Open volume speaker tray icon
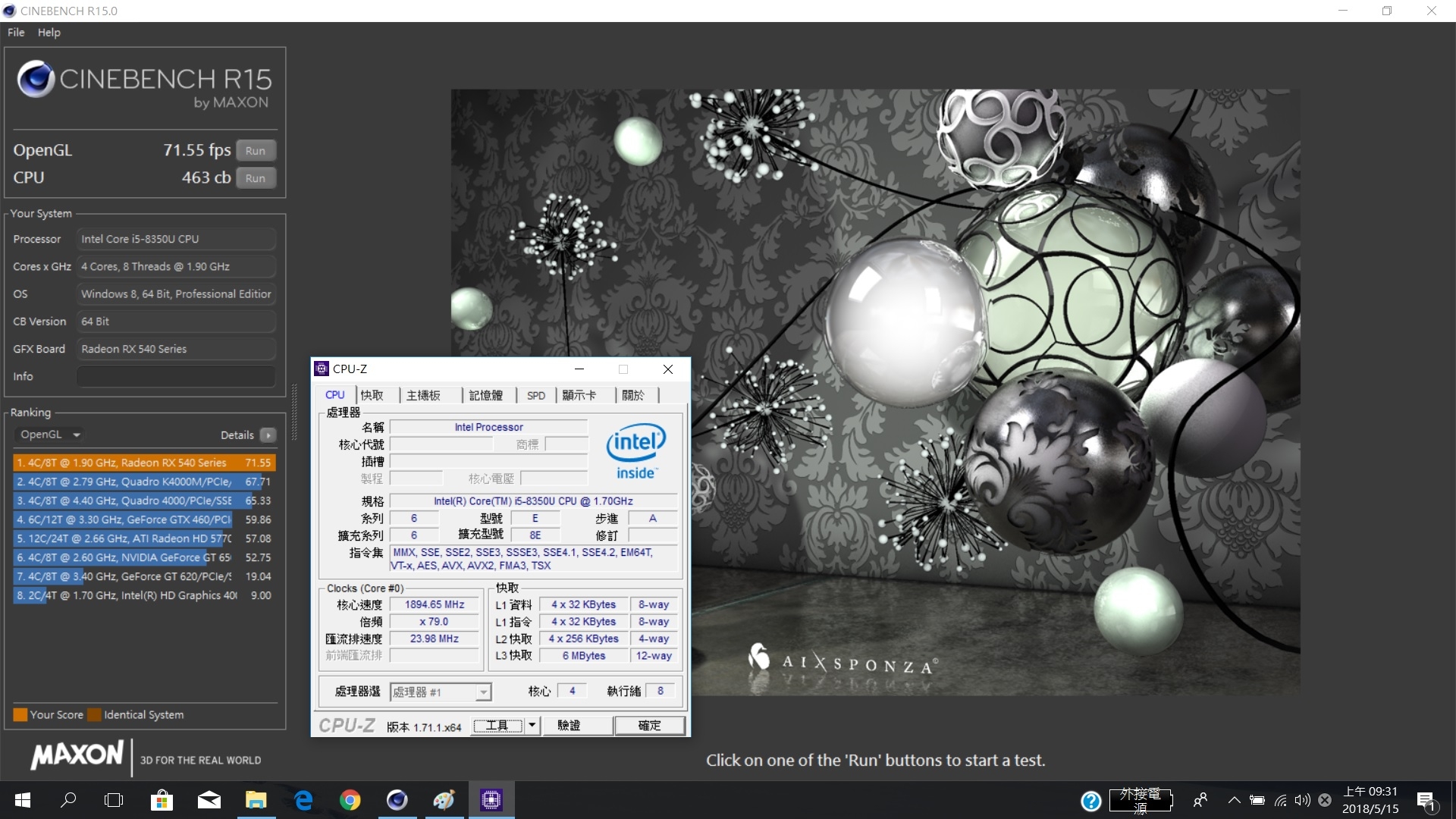 [x=1303, y=800]
